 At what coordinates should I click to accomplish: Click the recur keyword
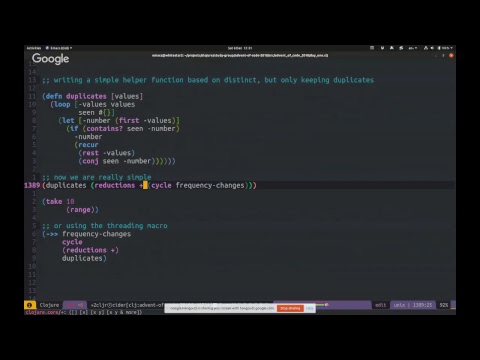coord(88,145)
